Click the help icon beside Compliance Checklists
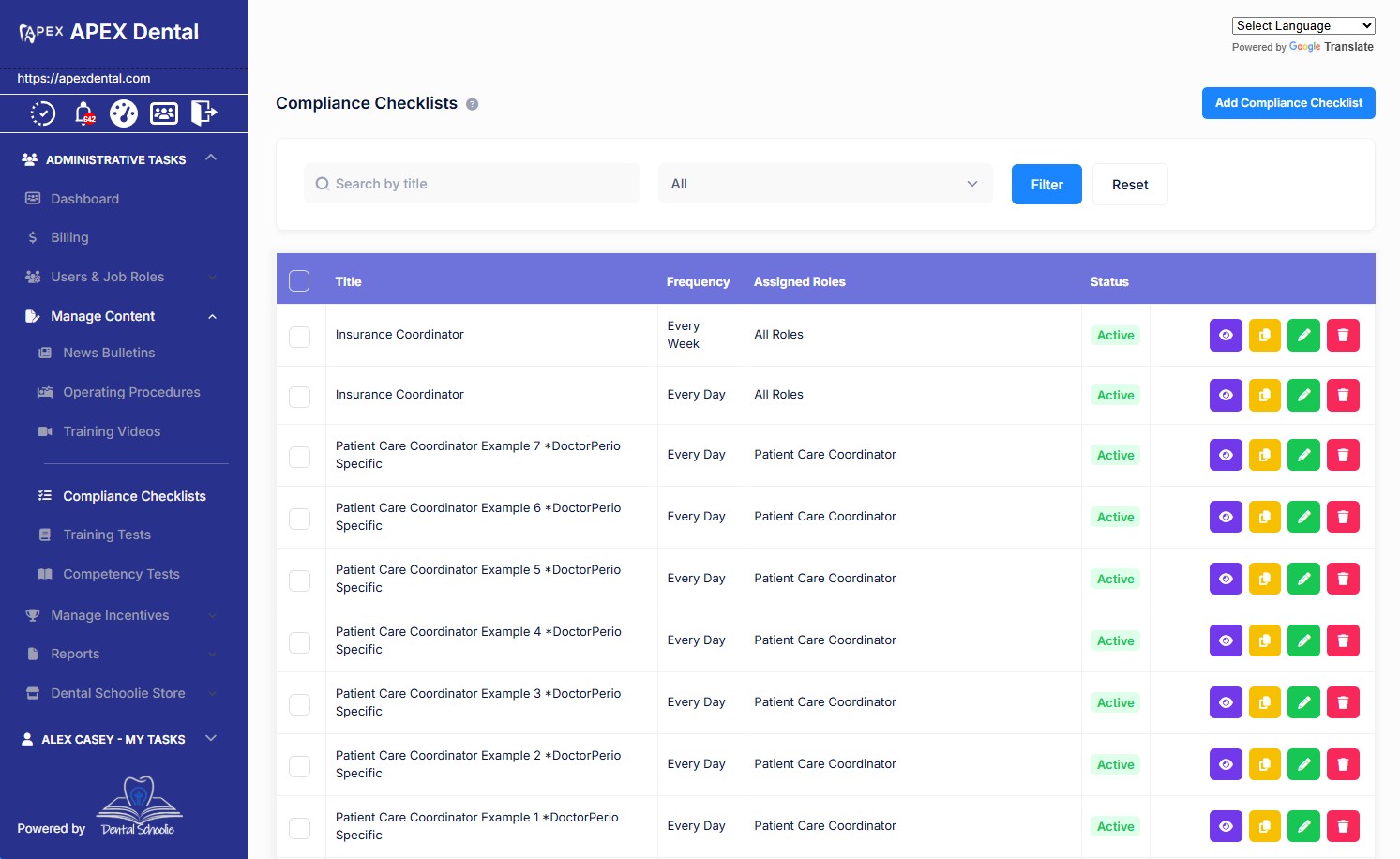This screenshot has width=1400, height=859. (473, 104)
